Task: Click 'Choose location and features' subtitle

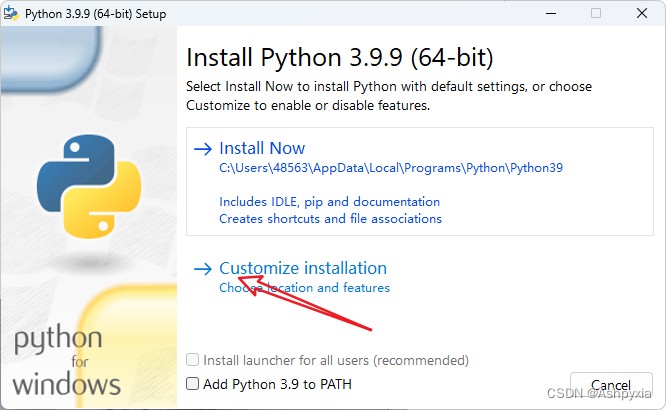Action: [x=304, y=288]
